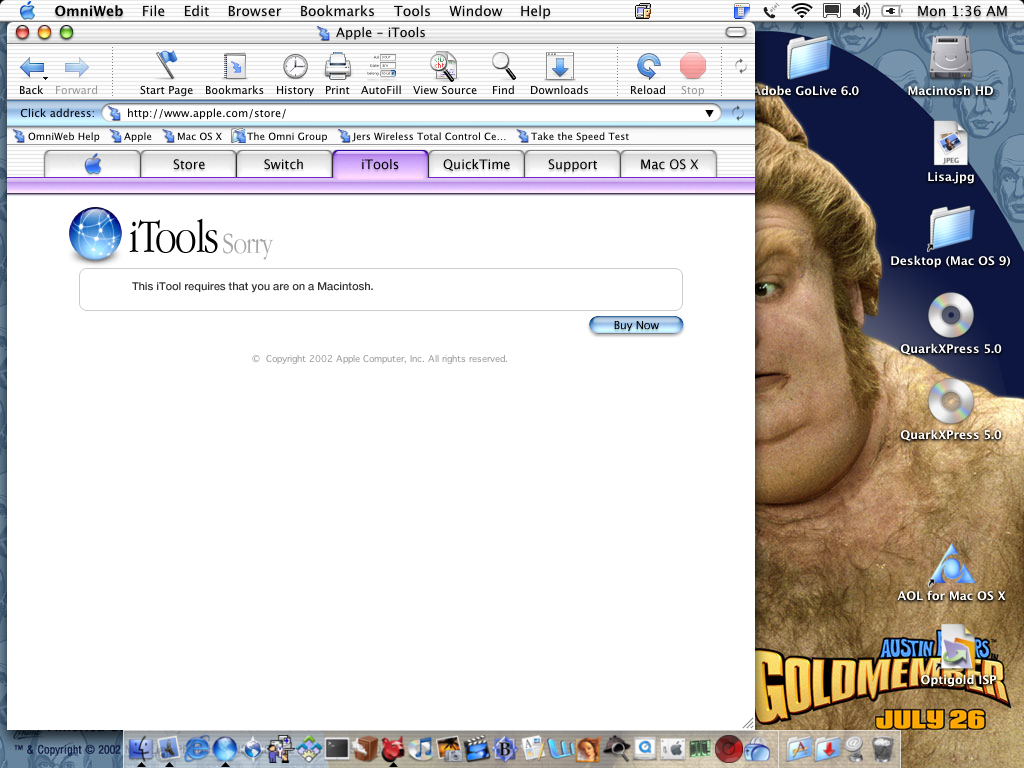Switch to the Support tab
The height and width of the screenshot is (768, 1024).
click(x=572, y=164)
